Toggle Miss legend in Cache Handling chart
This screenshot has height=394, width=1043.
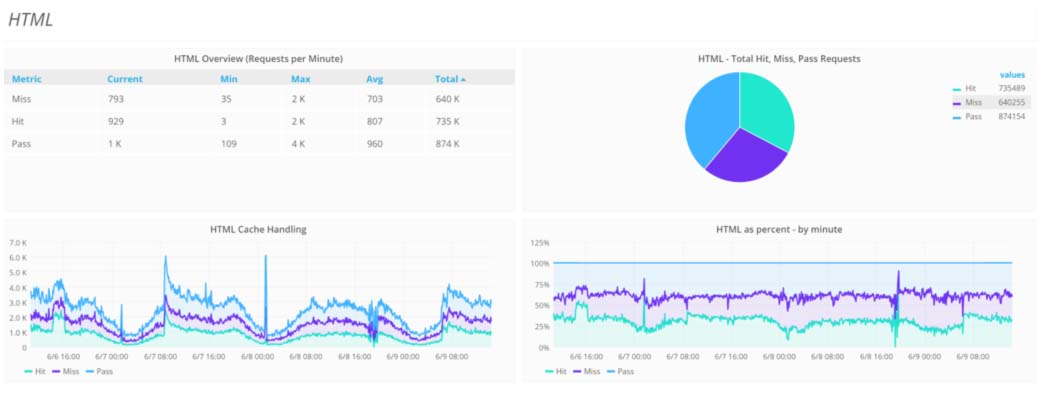(67, 371)
